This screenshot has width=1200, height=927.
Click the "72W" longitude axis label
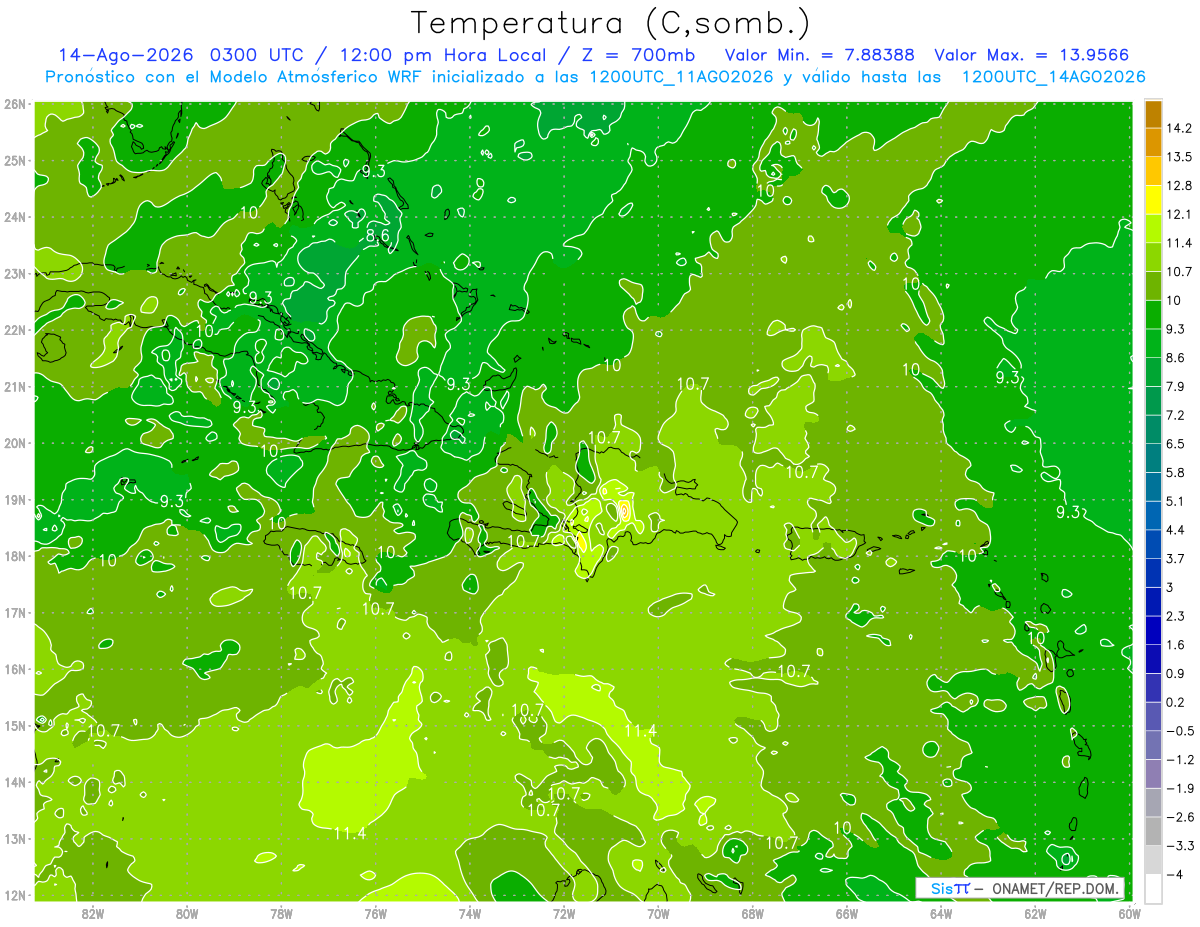click(564, 912)
